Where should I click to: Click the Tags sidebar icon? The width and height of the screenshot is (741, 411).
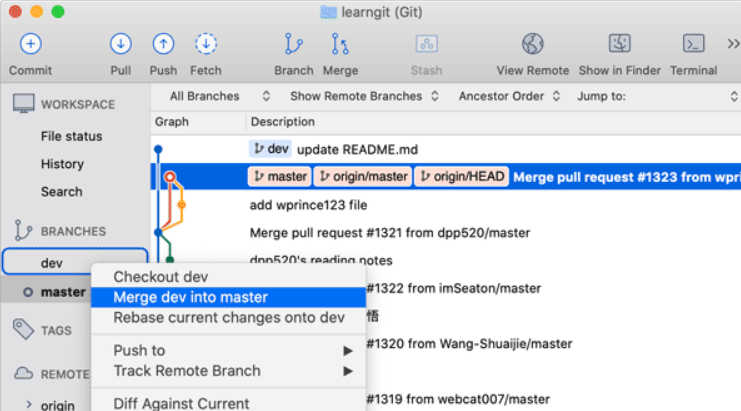pos(23,329)
